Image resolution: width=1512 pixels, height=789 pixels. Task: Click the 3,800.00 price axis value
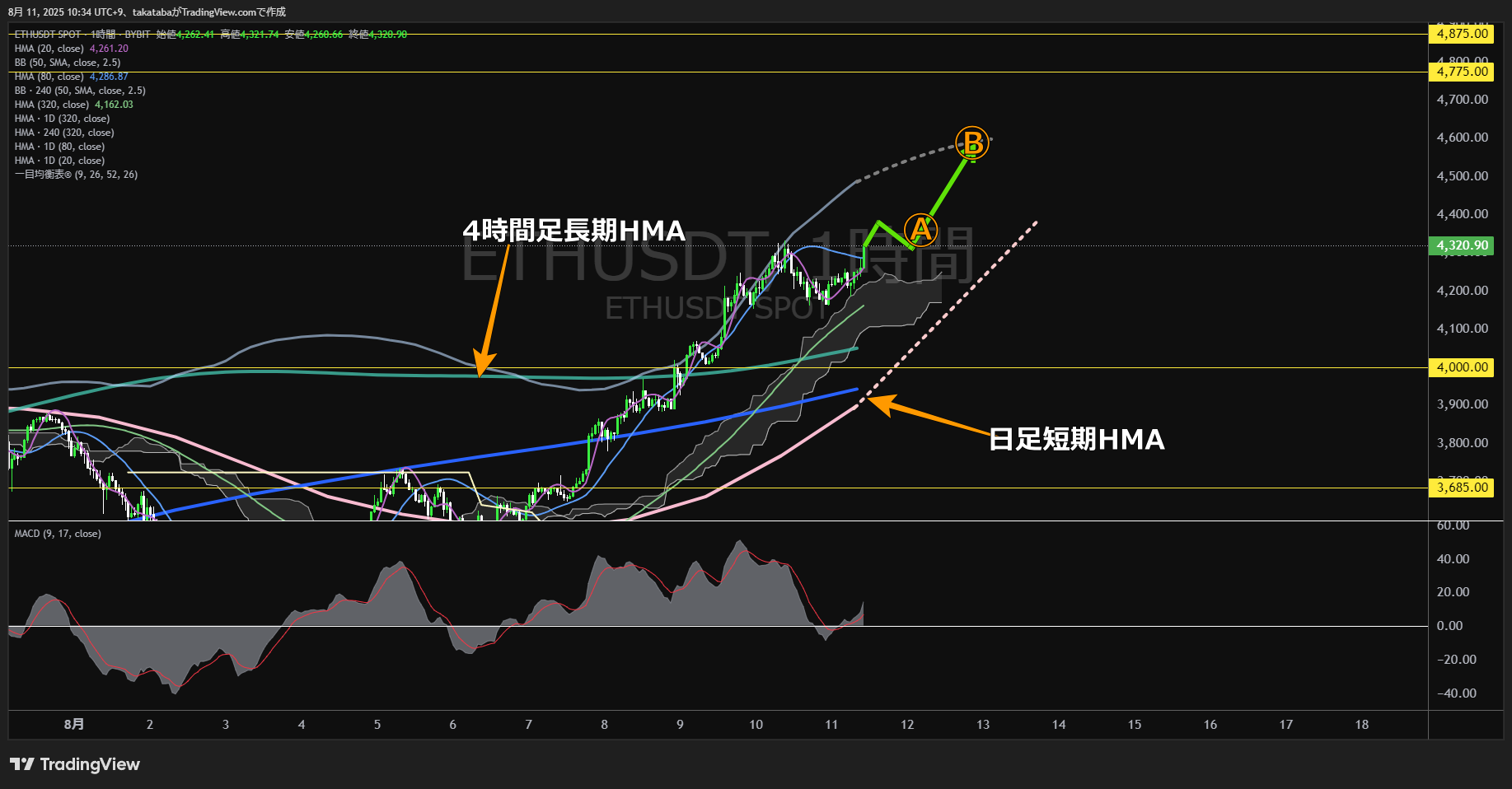click(1463, 443)
